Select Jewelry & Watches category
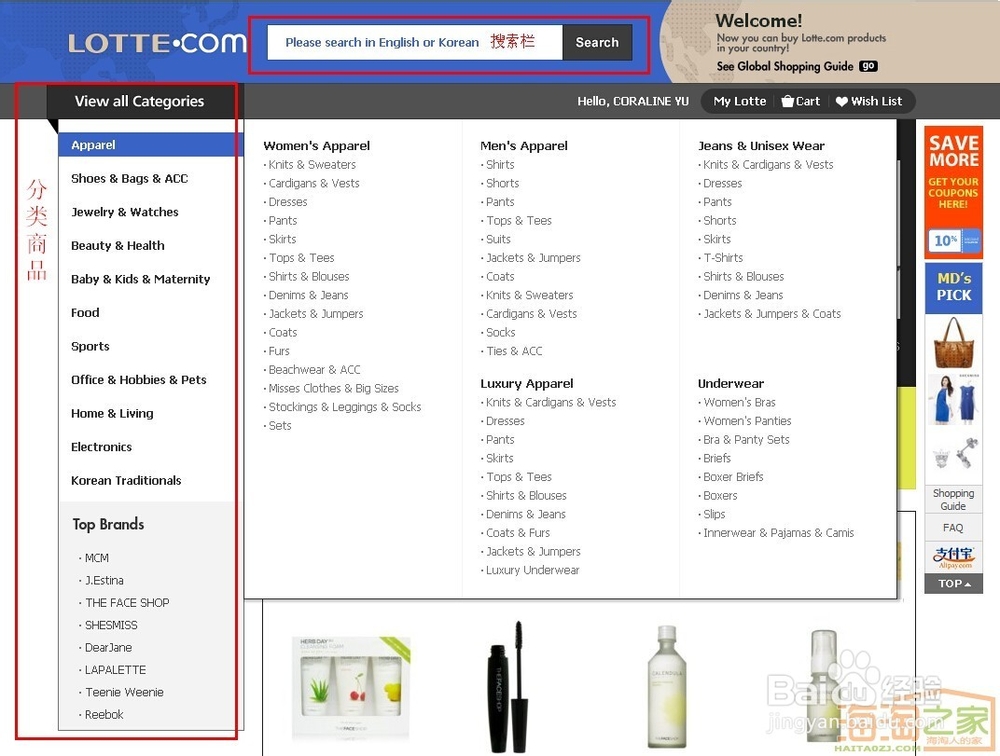 point(124,212)
